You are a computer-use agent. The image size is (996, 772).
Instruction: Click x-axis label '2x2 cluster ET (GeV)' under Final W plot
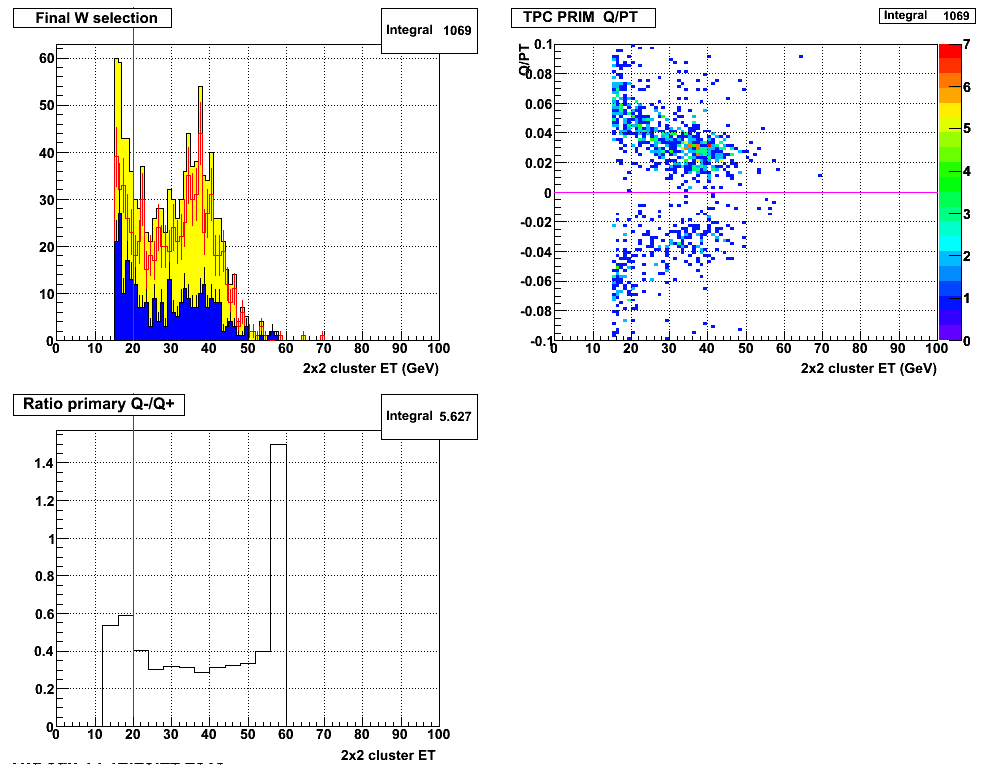pyautogui.click(x=371, y=369)
